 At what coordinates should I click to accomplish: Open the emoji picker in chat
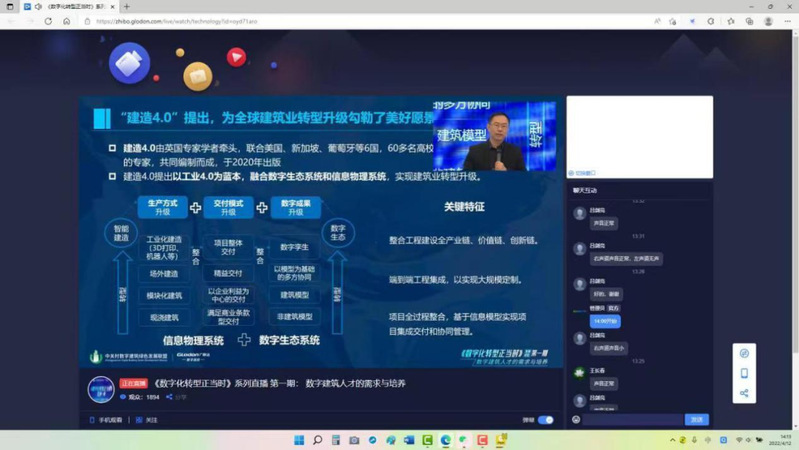coord(576,420)
